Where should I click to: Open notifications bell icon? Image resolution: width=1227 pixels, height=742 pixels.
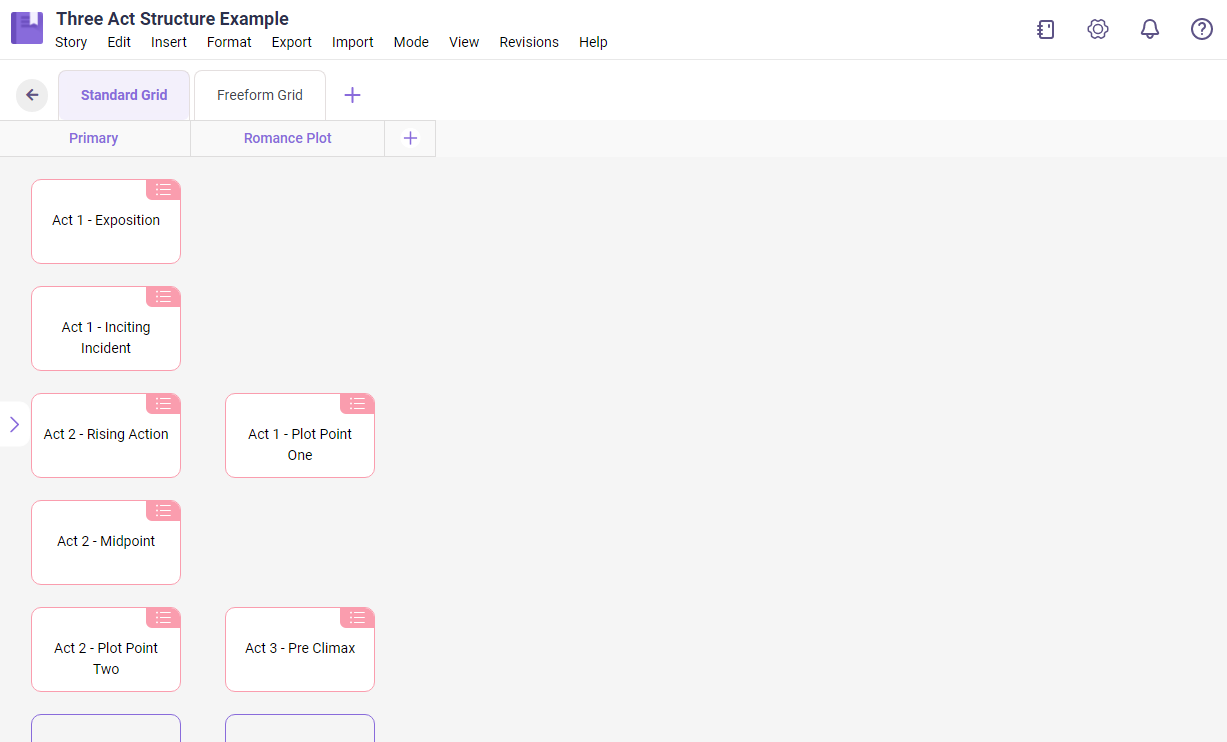(1150, 29)
